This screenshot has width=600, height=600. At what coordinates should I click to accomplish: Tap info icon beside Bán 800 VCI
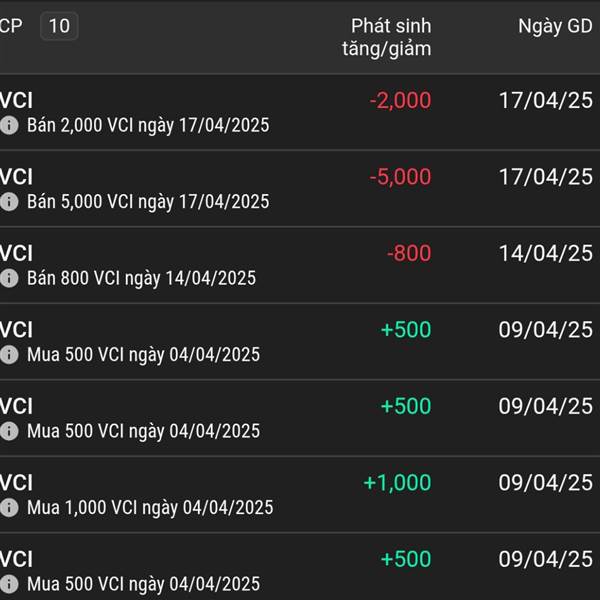9,278
